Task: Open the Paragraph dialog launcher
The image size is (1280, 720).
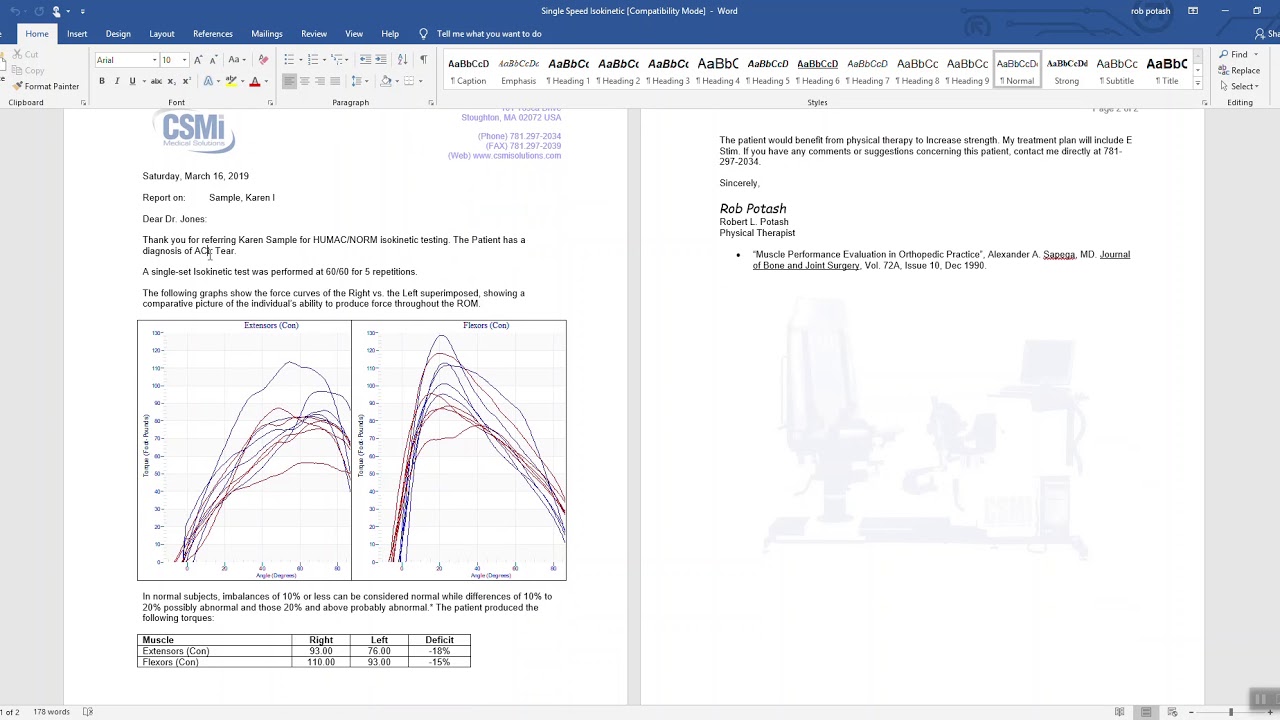Action: [x=431, y=103]
